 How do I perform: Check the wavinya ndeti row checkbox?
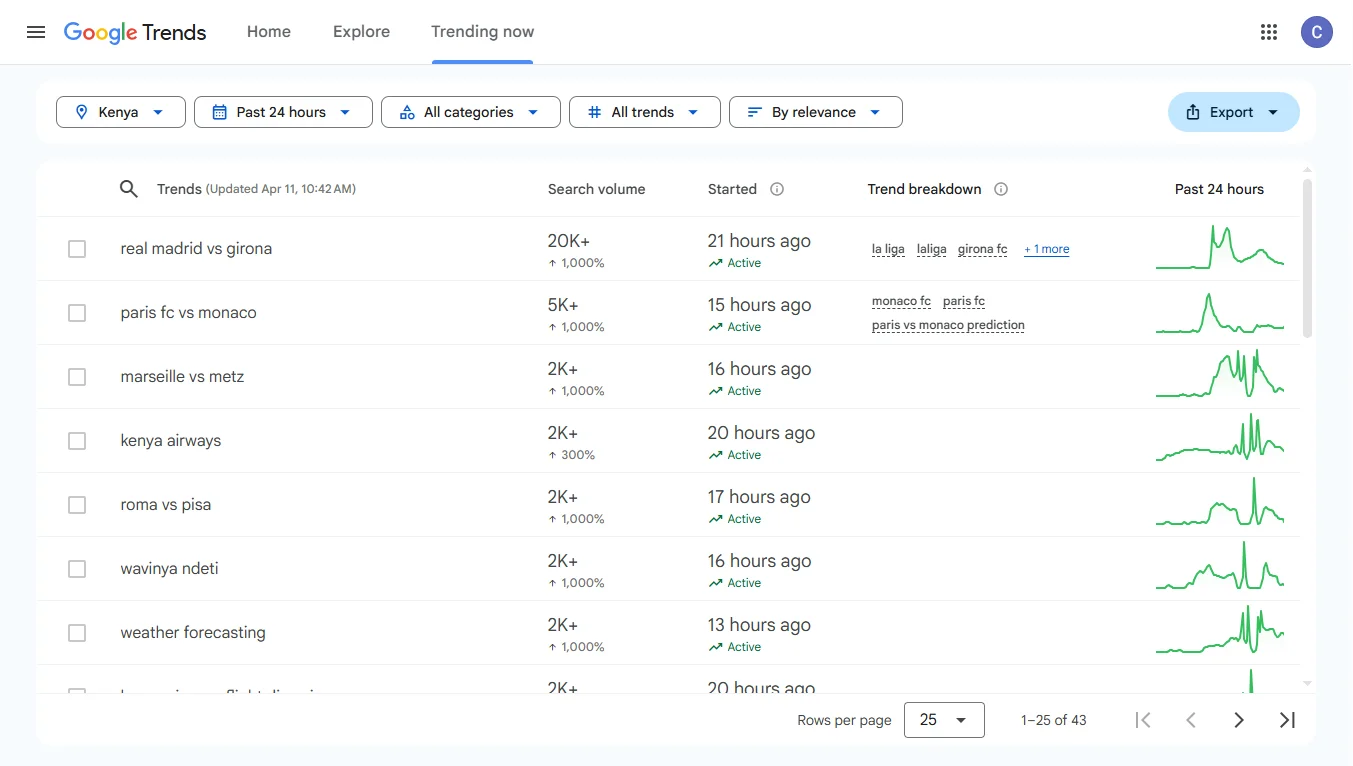coord(77,569)
